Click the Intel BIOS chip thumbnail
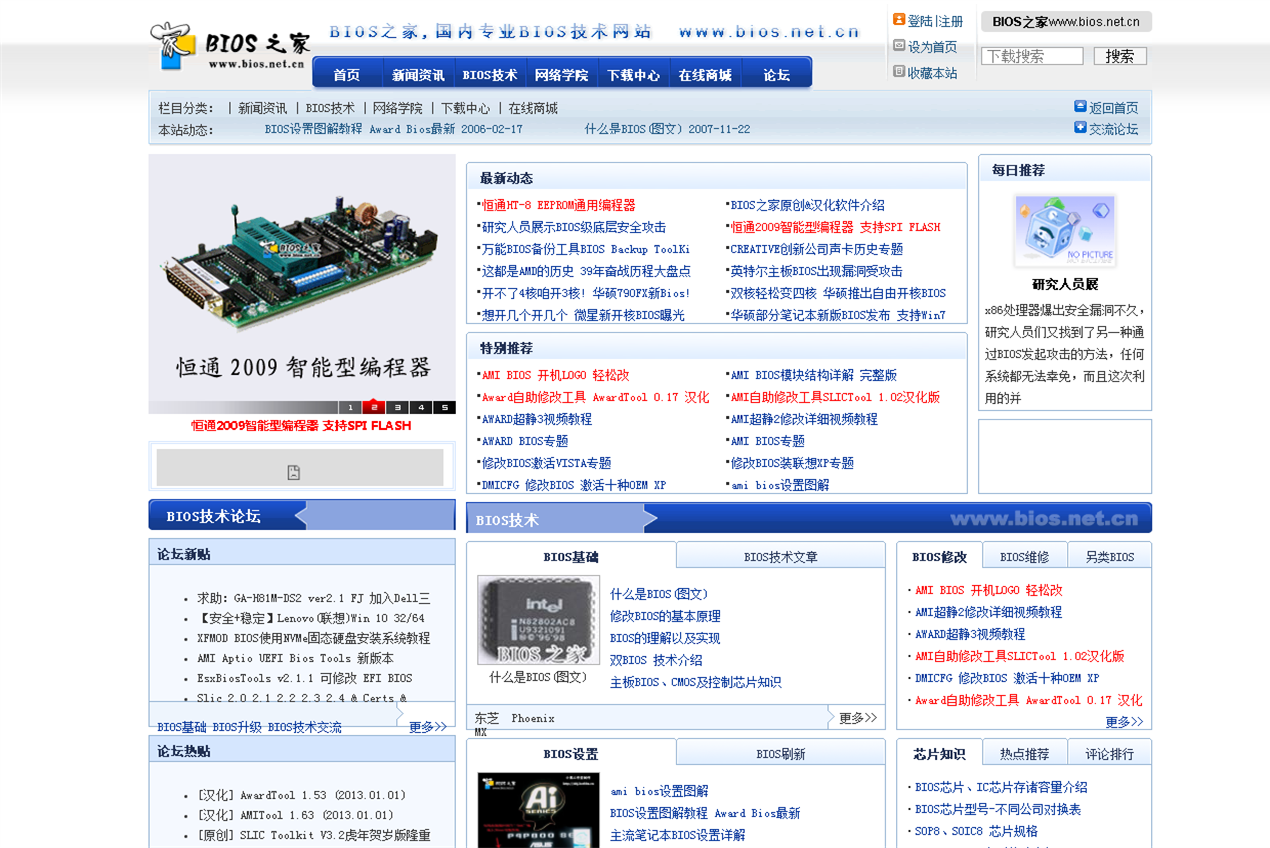The height and width of the screenshot is (848, 1270). pos(538,620)
